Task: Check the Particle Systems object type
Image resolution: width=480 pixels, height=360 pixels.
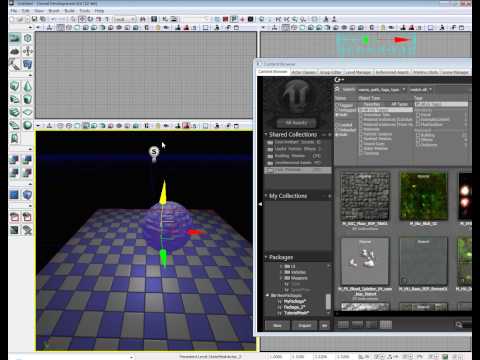Action: (x=361, y=134)
